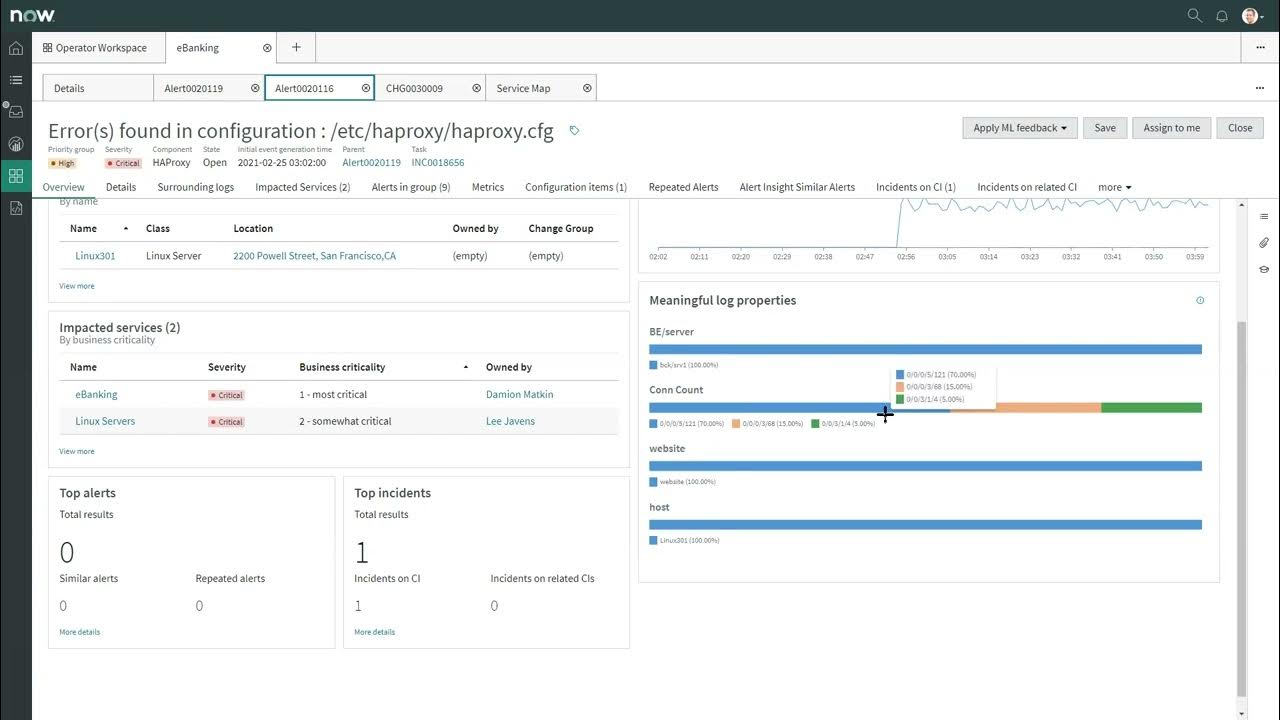Viewport: 1280px width, 720px height.
Task: Open the Repeated Alerts tab
Action: pos(683,187)
